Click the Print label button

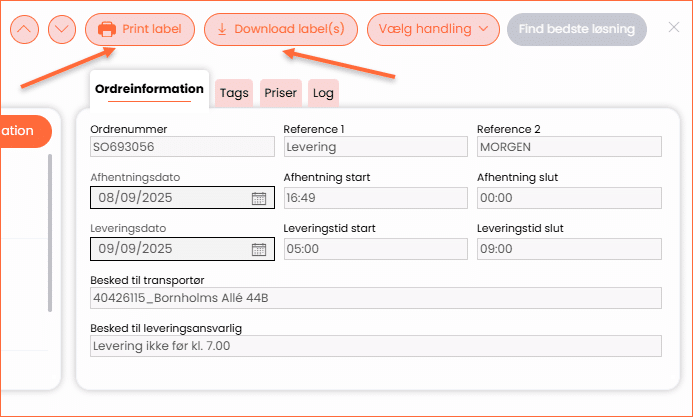tap(140, 29)
